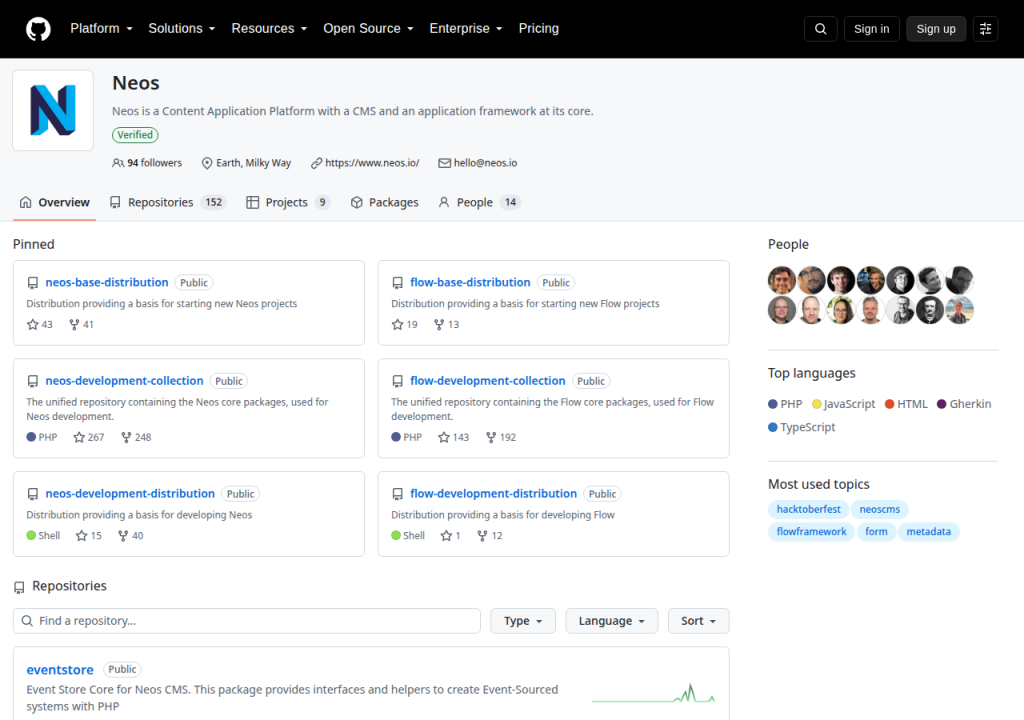Image resolution: width=1024 pixels, height=720 pixels.
Task: Filter by PHP in Top languages
Action: coord(785,404)
